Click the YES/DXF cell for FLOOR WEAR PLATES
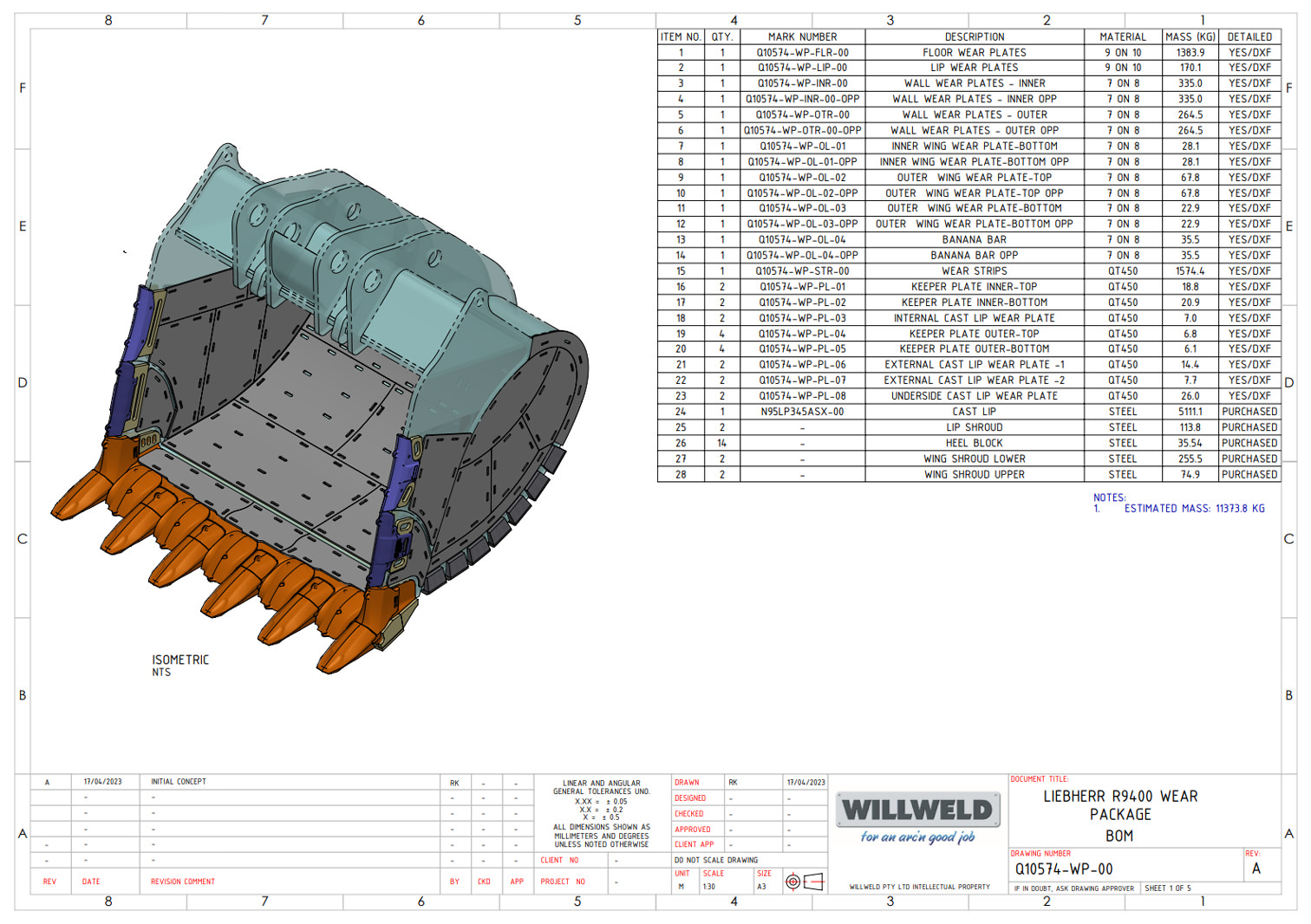Viewport: 1311px width, 924px height. [1249, 52]
